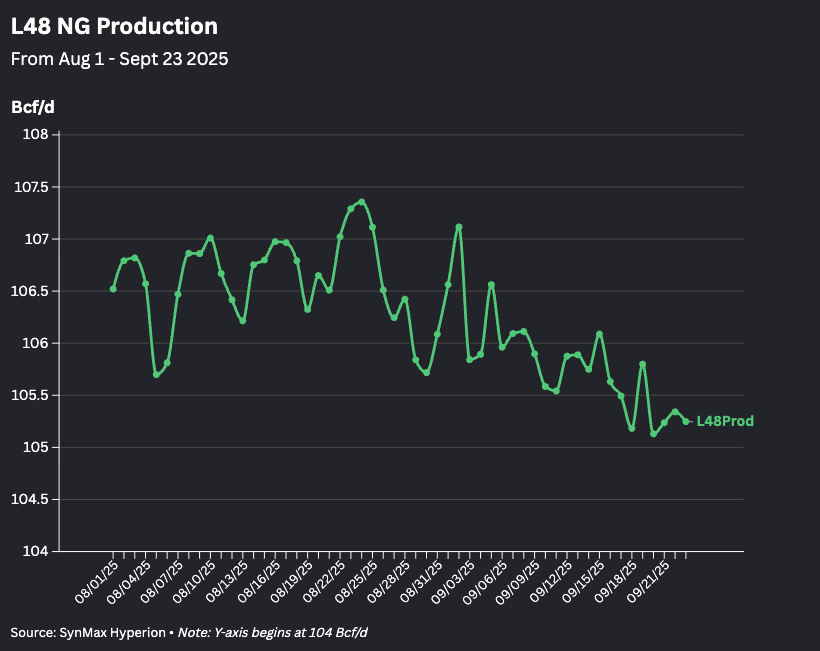Select the highest data point above 107.25
The width and height of the screenshot is (820, 651).
point(361,202)
